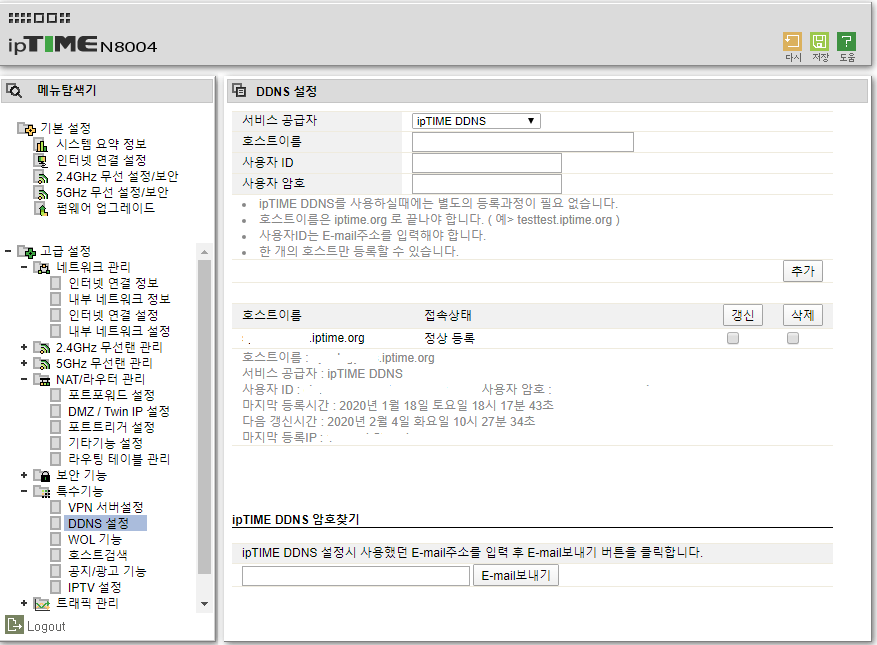Image resolution: width=877 pixels, height=645 pixels.
Task: Click the page icon beside VPN 서버설정
Action: point(55,507)
